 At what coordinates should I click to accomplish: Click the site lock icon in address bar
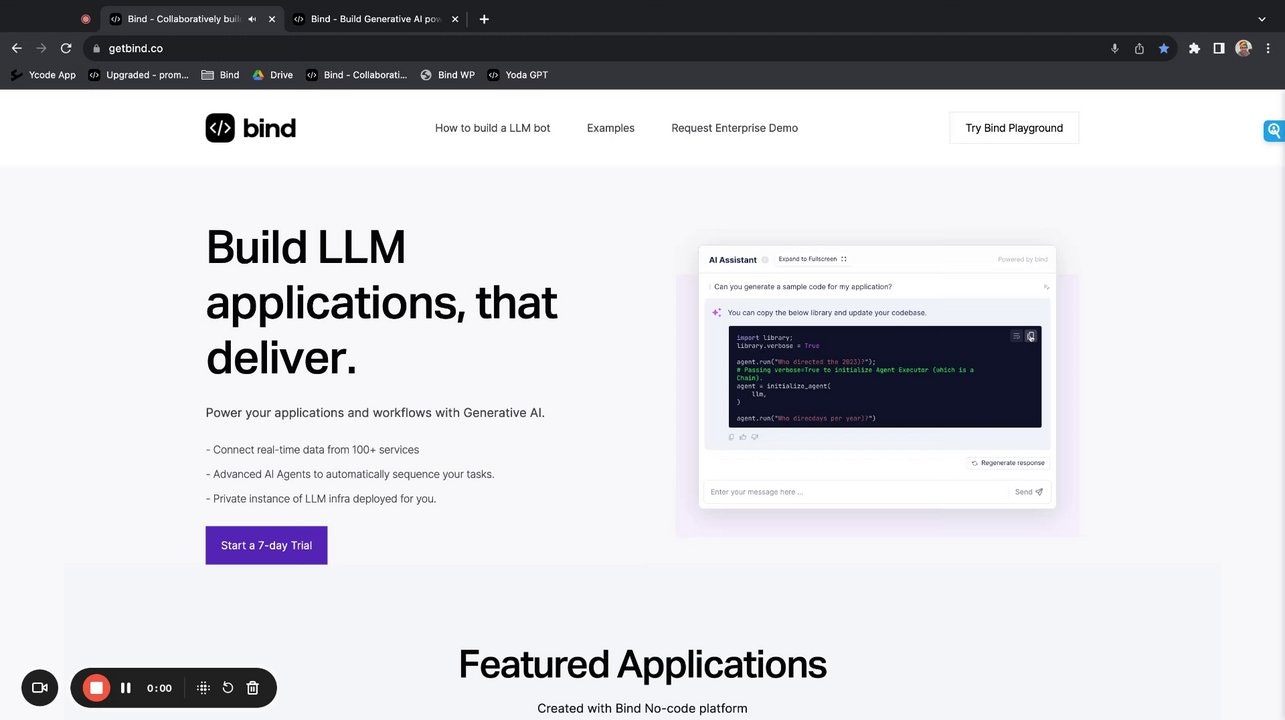click(96, 48)
